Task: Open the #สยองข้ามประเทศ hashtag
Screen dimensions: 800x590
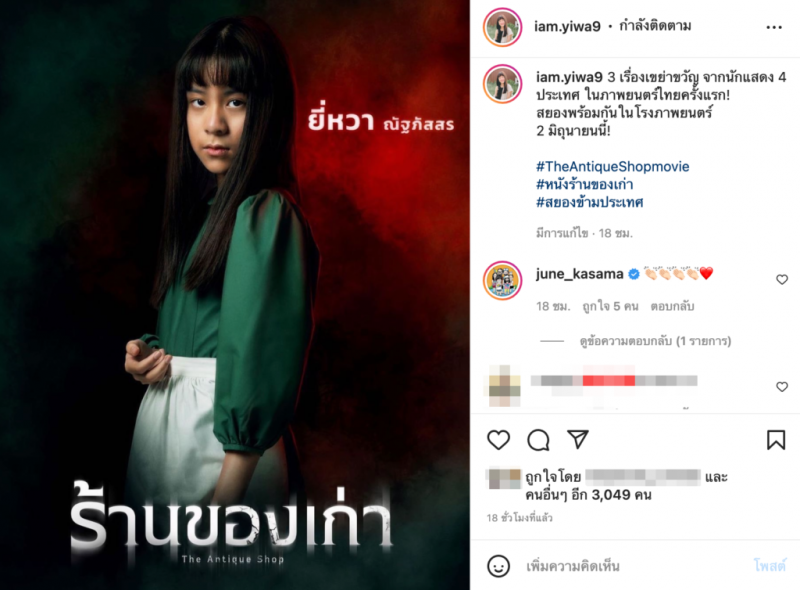Action: coord(589,202)
